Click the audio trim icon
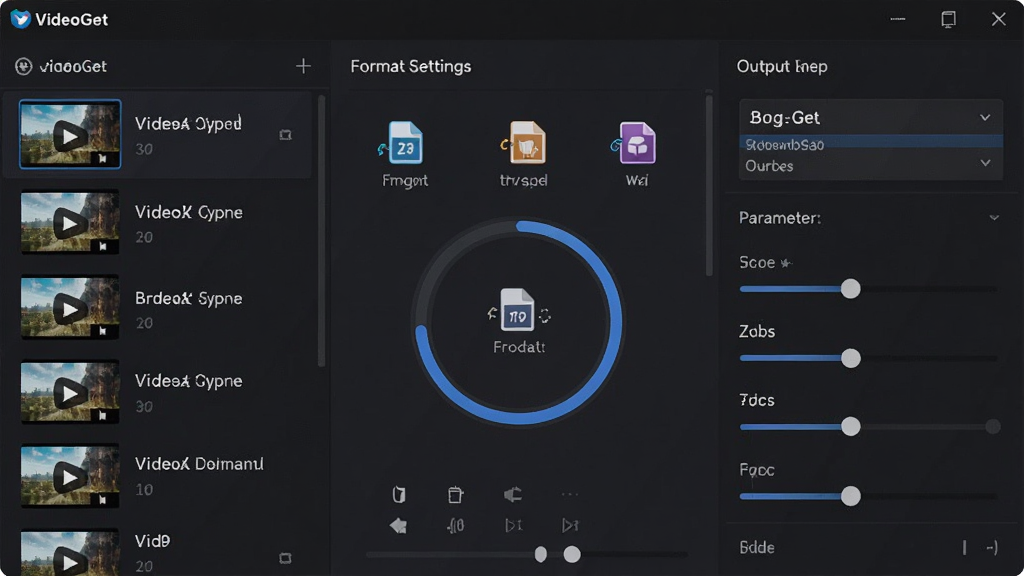 (456, 526)
